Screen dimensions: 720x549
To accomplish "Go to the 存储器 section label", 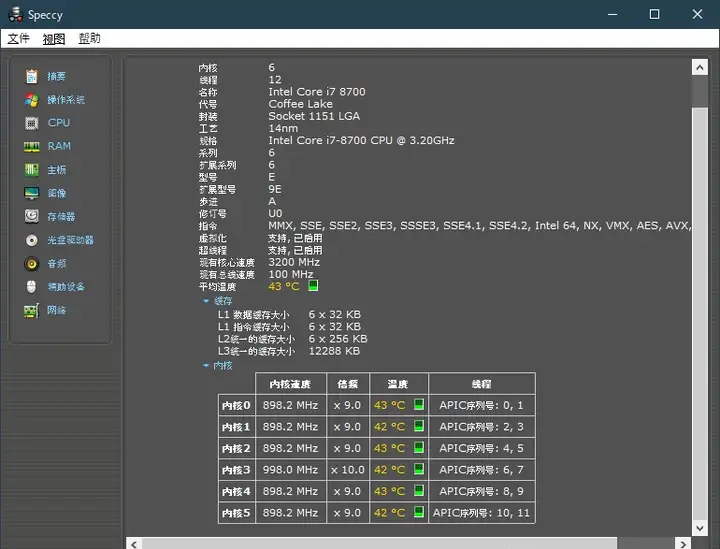I will click(61, 217).
